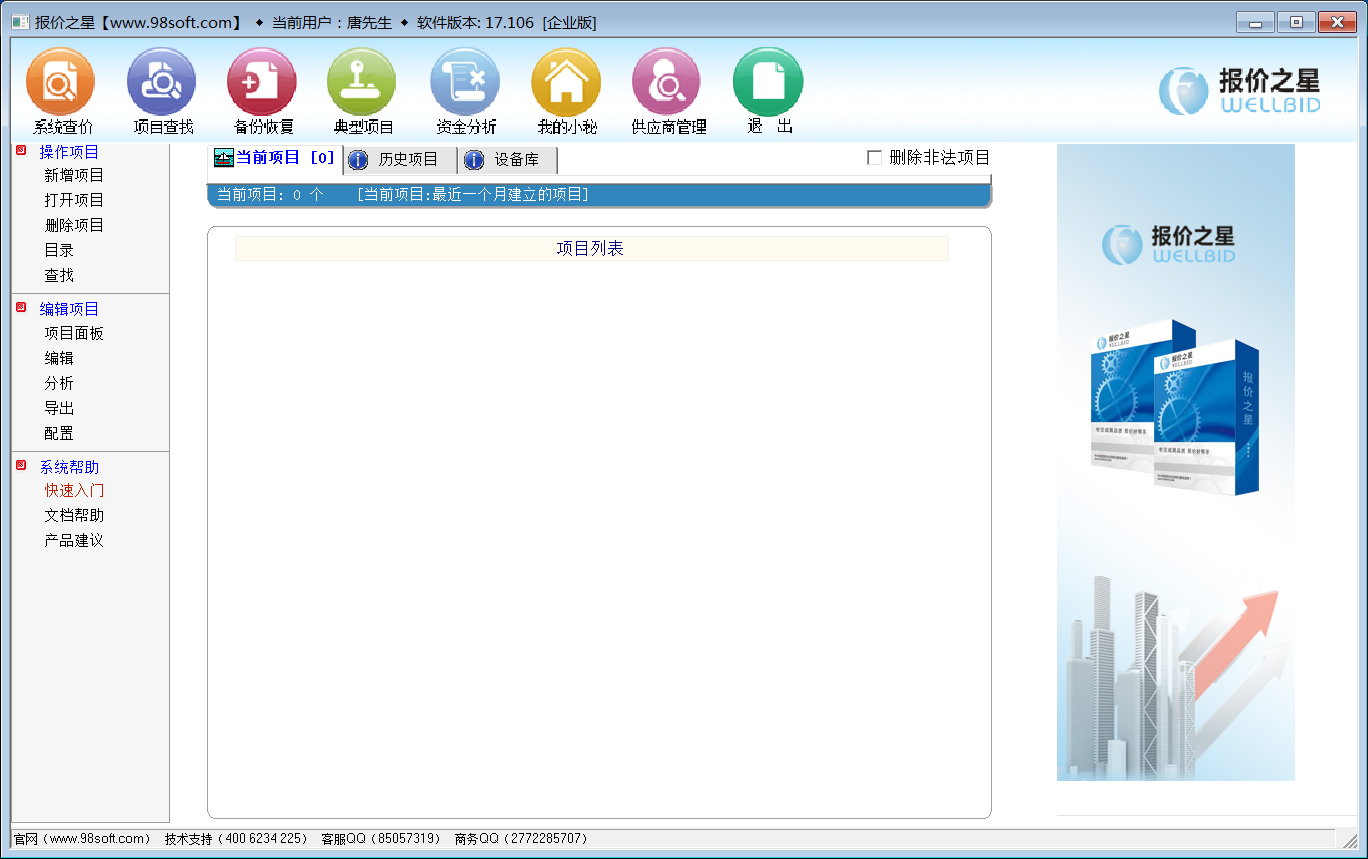This screenshot has height=859, width=1368.
Task: Choose 分析 in the sidebar
Action: point(59,383)
